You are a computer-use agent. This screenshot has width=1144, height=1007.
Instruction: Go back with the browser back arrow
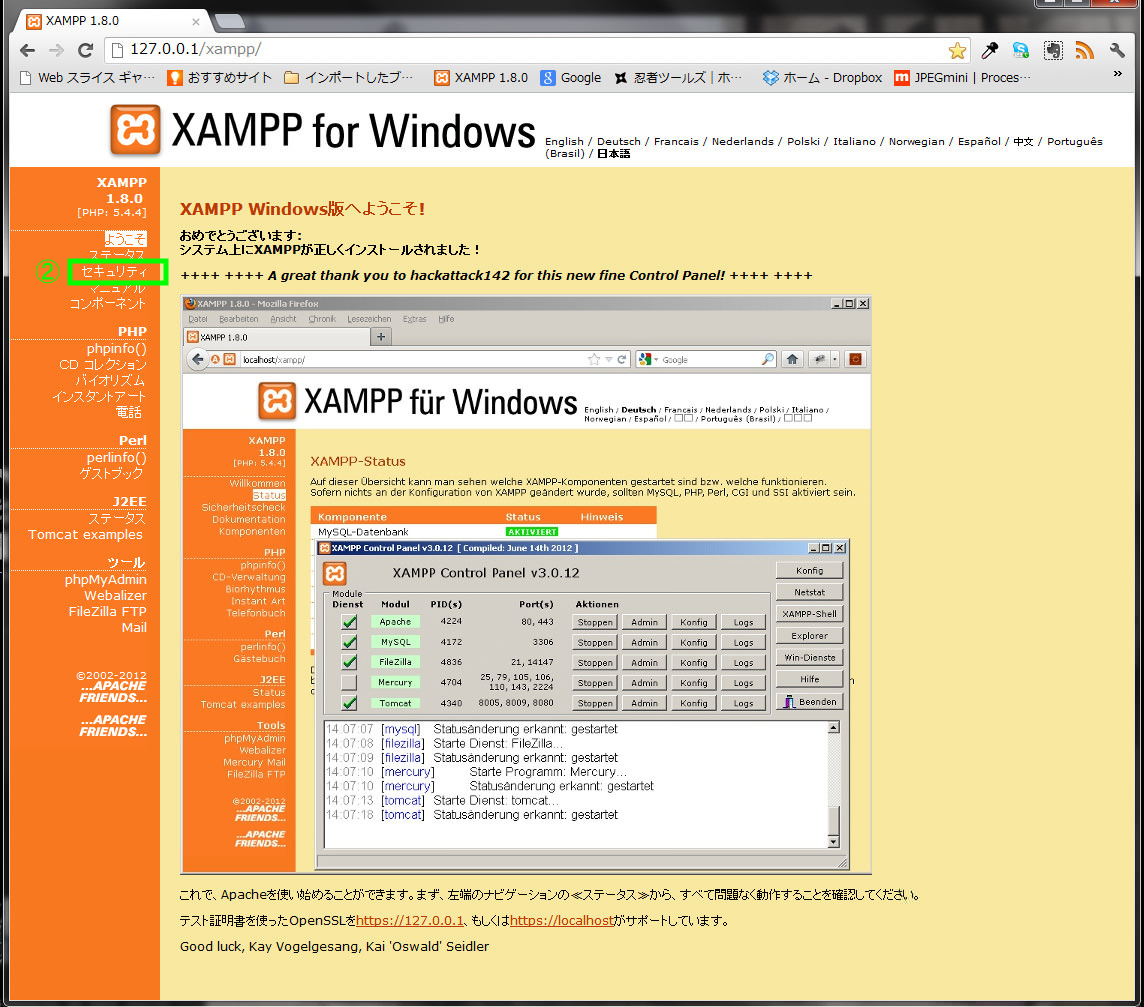pyautogui.click(x=27, y=50)
